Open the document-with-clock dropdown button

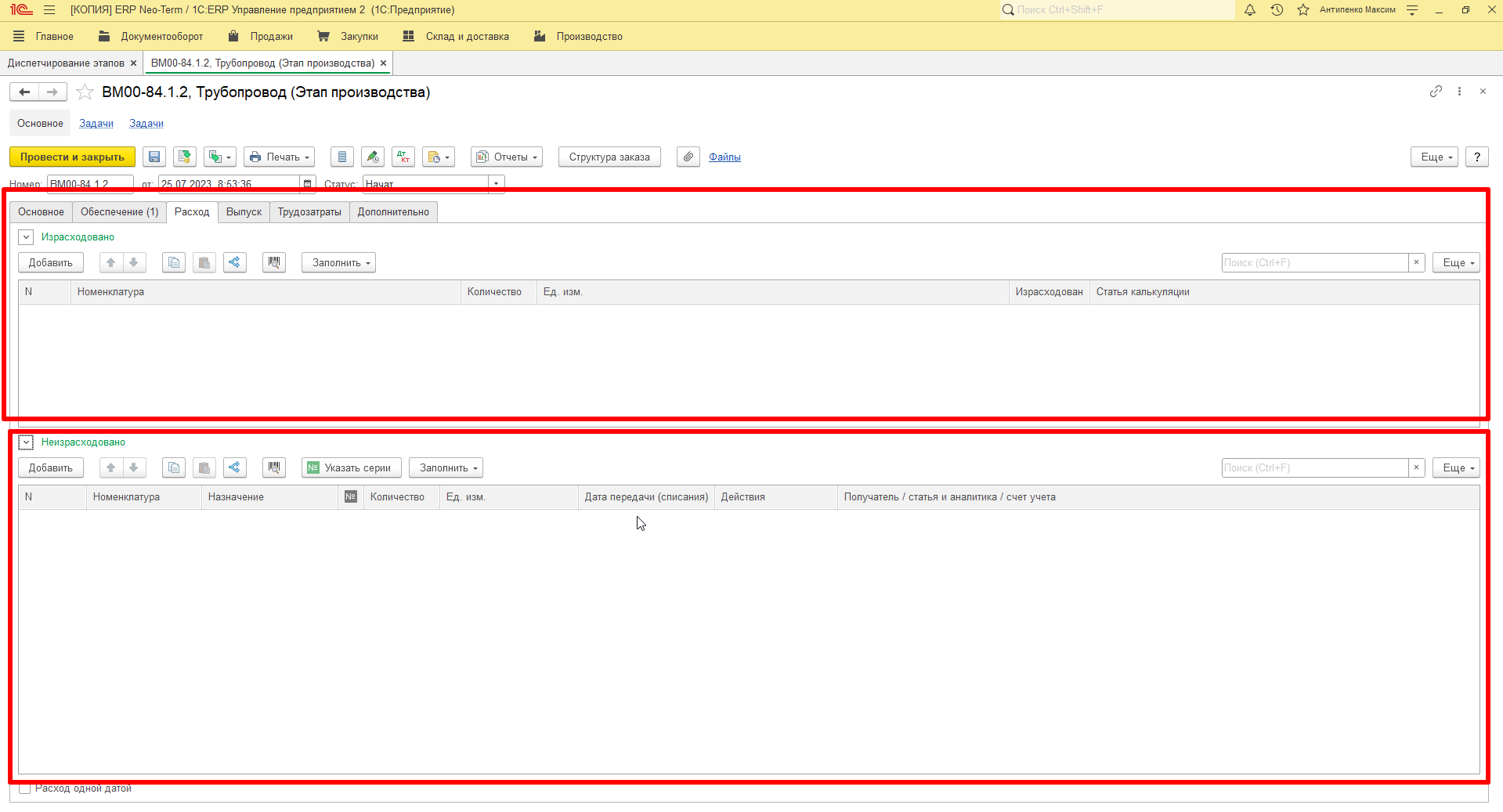click(x=439, y=157)
